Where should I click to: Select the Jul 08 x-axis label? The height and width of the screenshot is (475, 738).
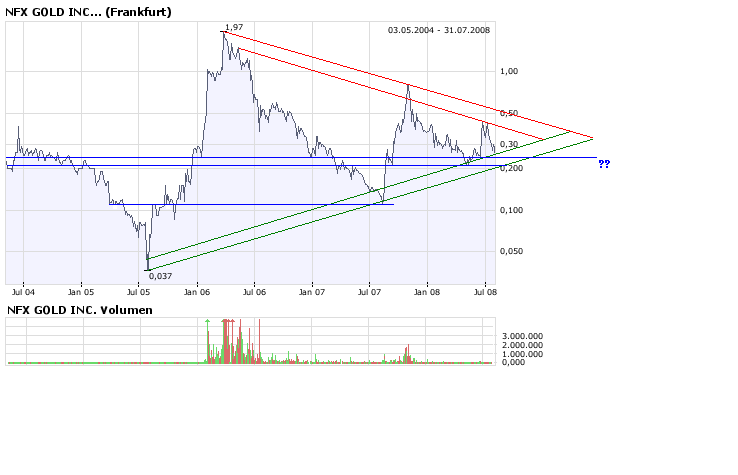(x=485, y=293)
